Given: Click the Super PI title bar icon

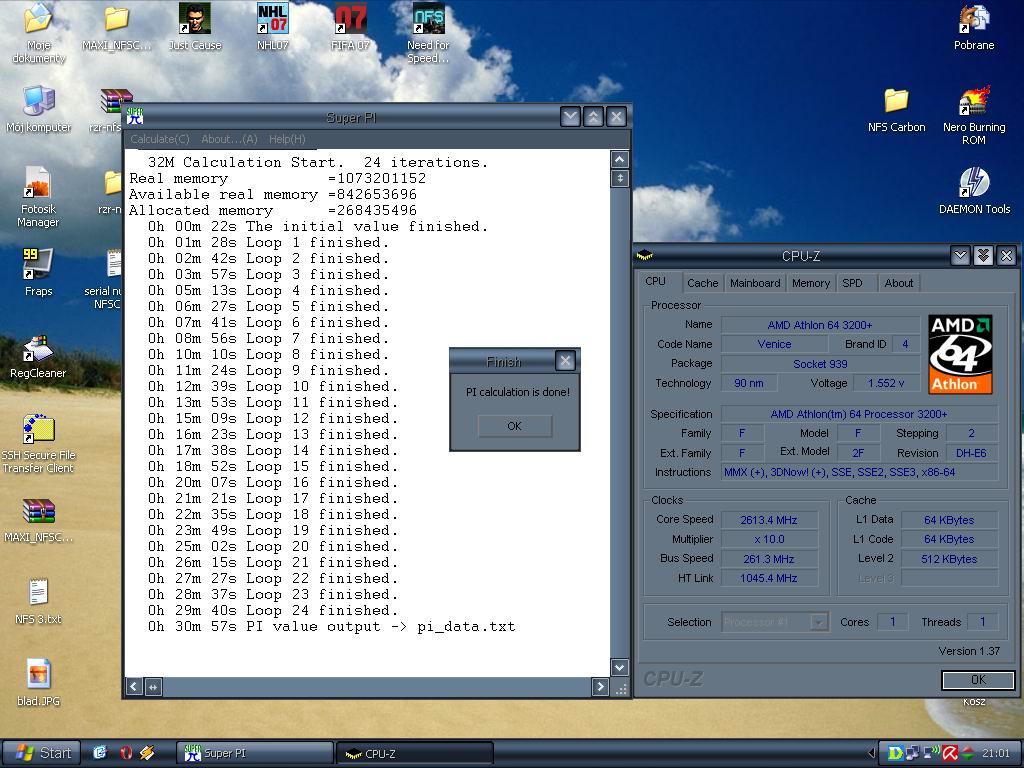Looking at the screenshot, I should [x=135, y=116].
